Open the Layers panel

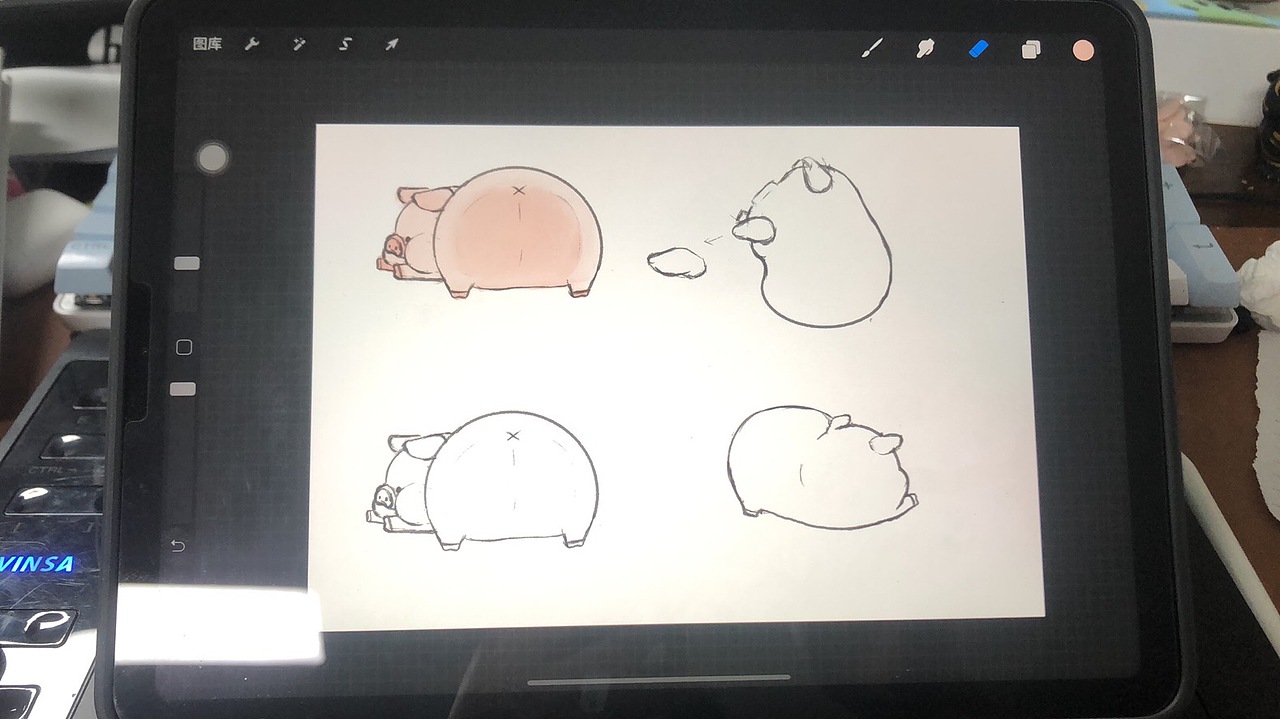click(x=1030, y=47)
